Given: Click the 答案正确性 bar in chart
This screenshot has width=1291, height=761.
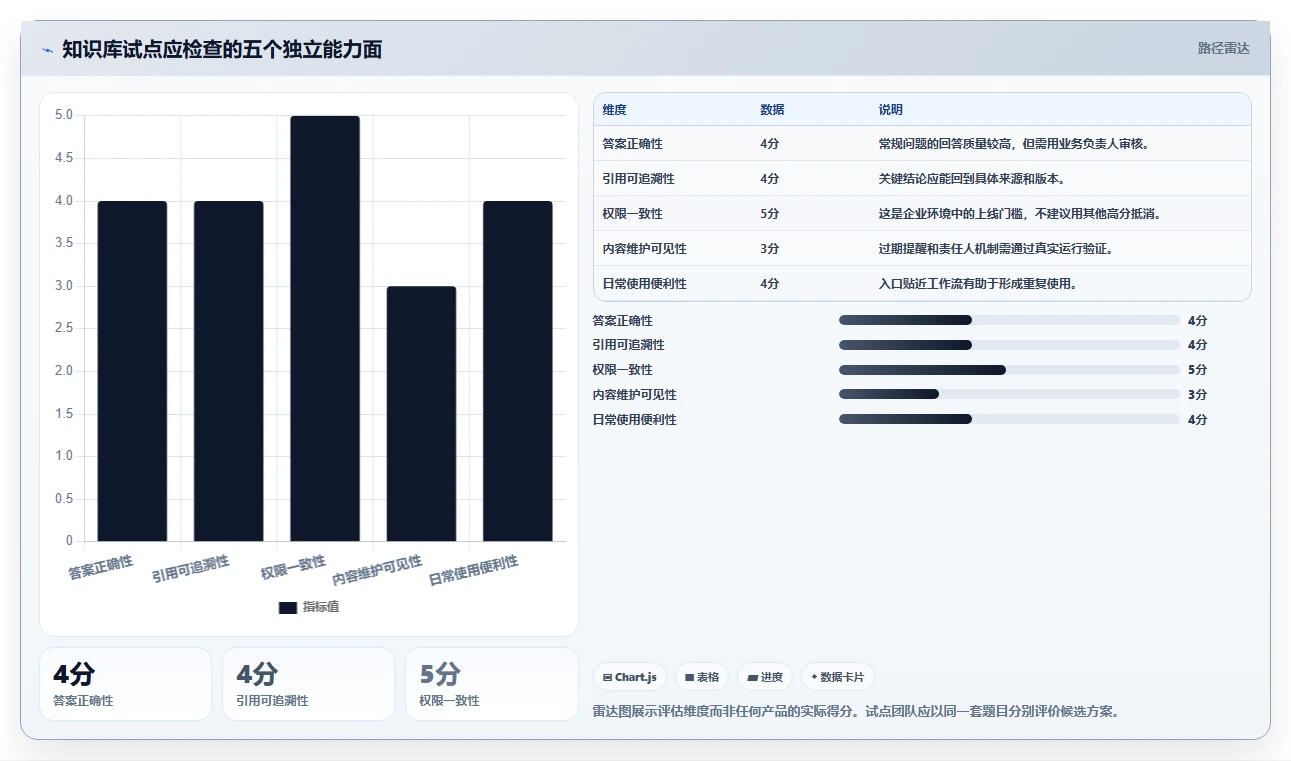Looking at the screenshot, I should 132,371.
